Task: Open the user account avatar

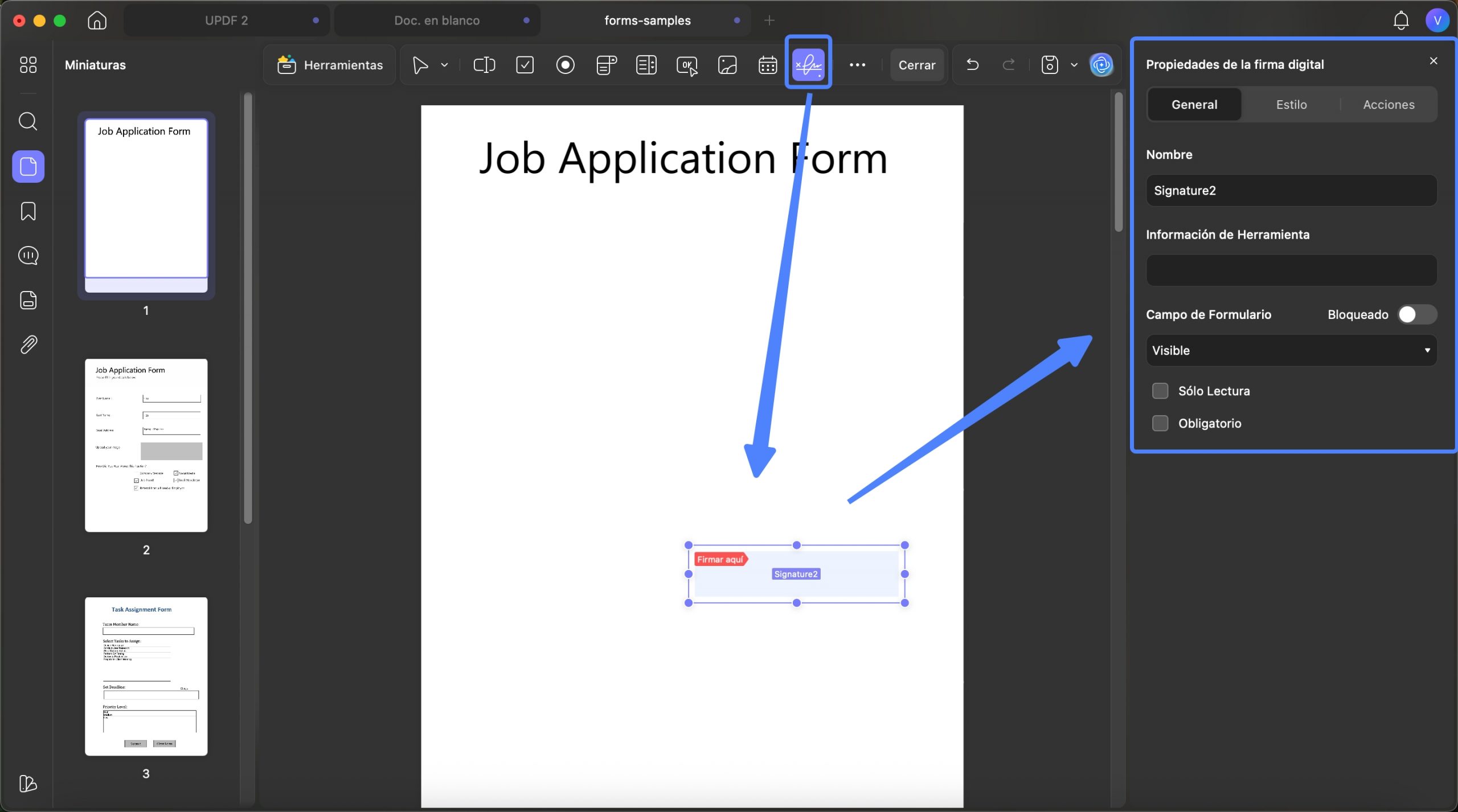Action: (1437, 20)
